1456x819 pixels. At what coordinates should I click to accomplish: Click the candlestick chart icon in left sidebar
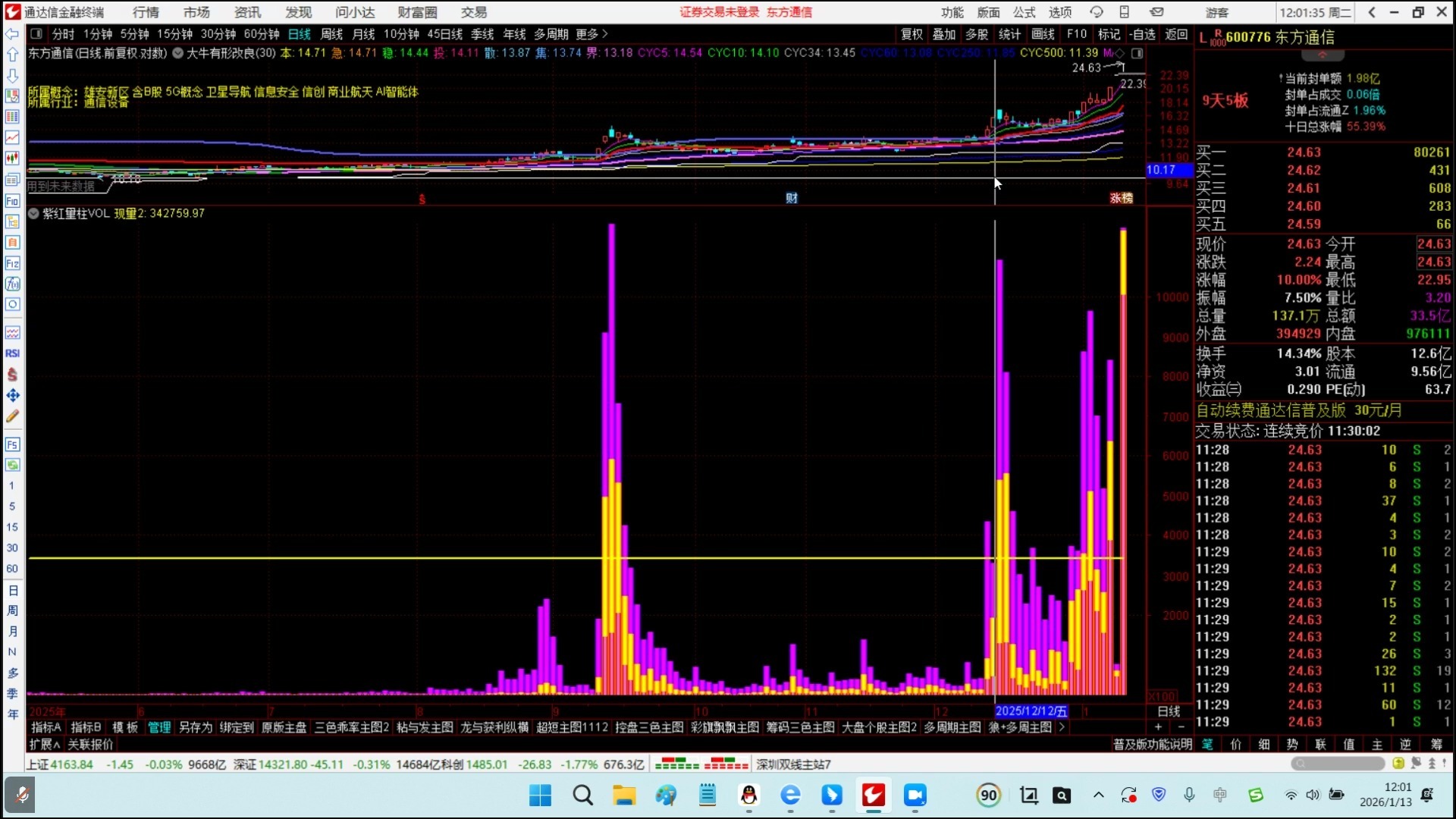tap(12, 158)
